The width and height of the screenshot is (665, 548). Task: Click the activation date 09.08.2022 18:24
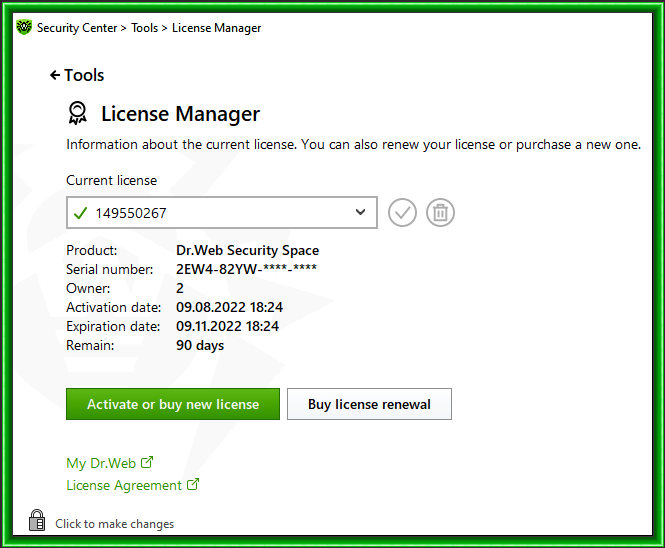[x=229, y=307]
